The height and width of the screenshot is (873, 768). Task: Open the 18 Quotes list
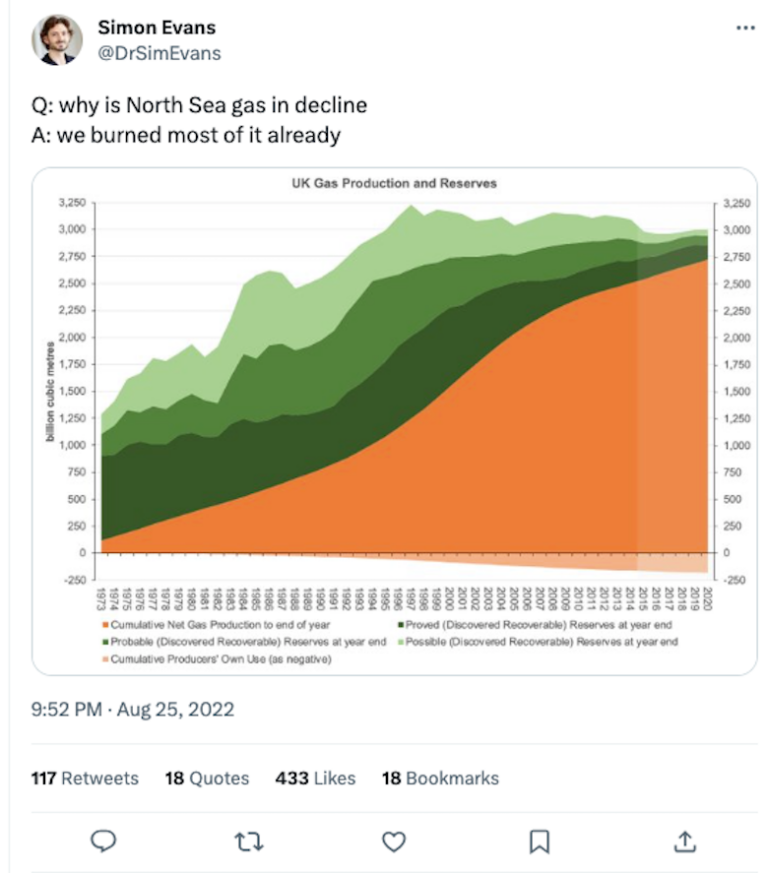206,778
